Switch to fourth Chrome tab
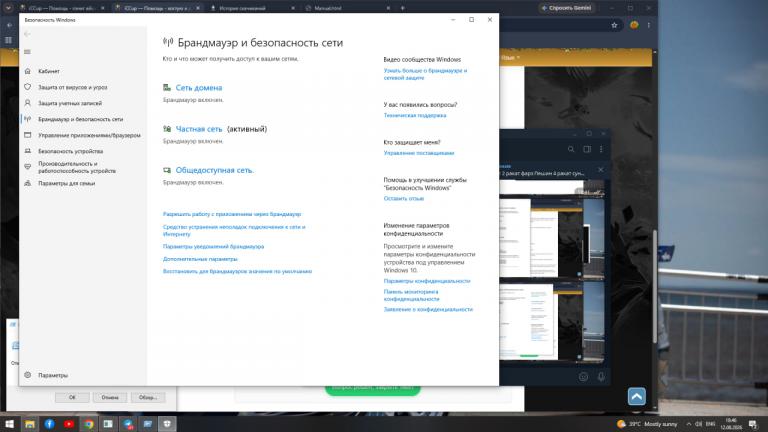Screen dimensions: 768x432 347,8
